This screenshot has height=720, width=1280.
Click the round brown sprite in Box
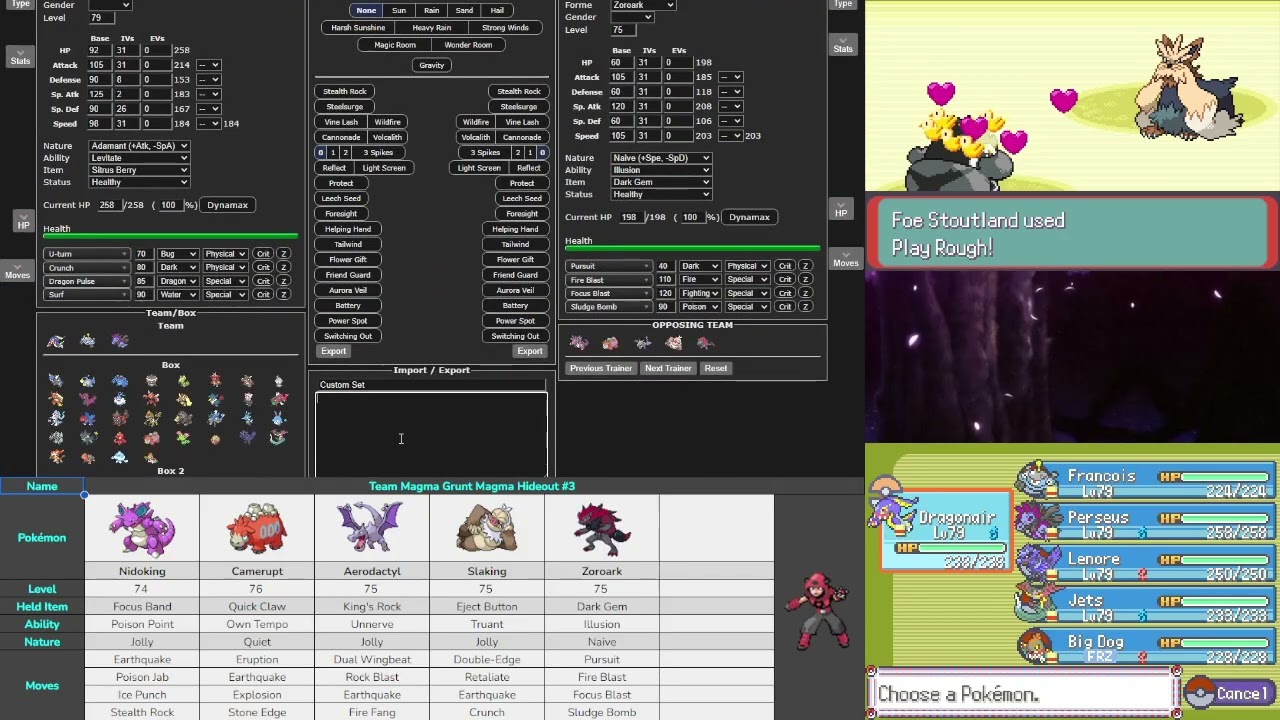215,438
